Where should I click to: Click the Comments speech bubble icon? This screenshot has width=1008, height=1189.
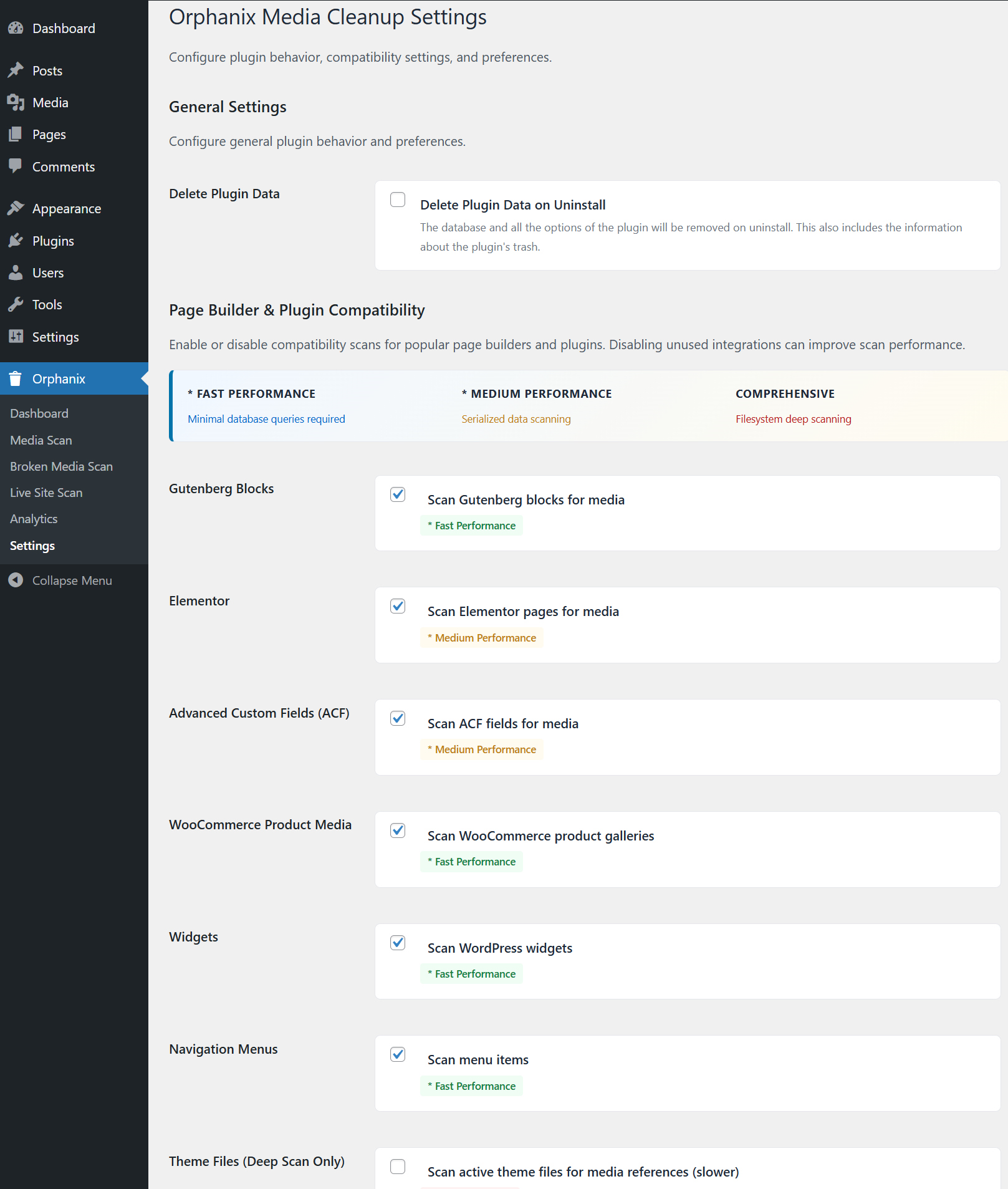(16, 166)
